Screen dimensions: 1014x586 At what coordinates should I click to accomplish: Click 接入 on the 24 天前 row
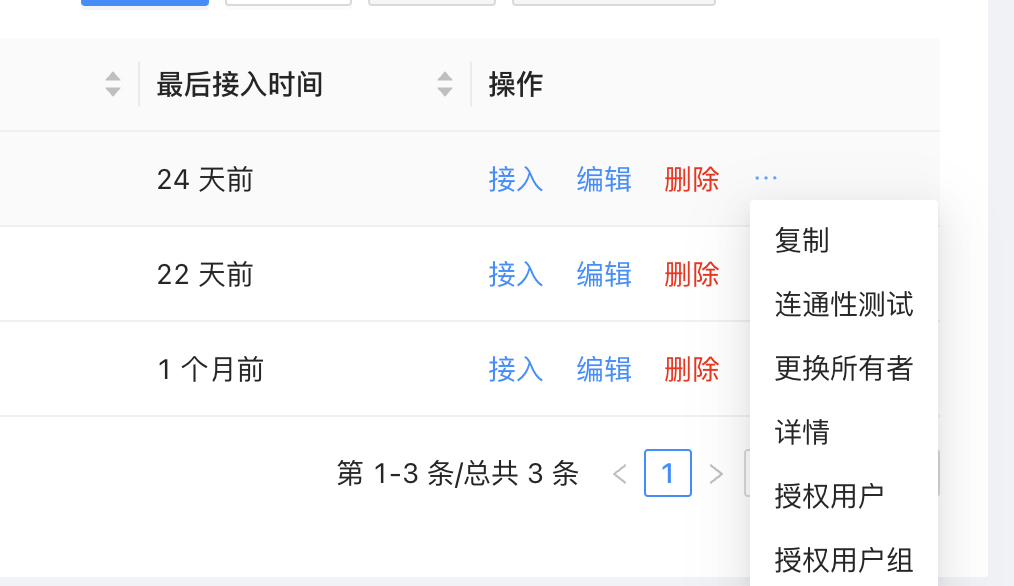pyautogui.click(x=516, y=179)
